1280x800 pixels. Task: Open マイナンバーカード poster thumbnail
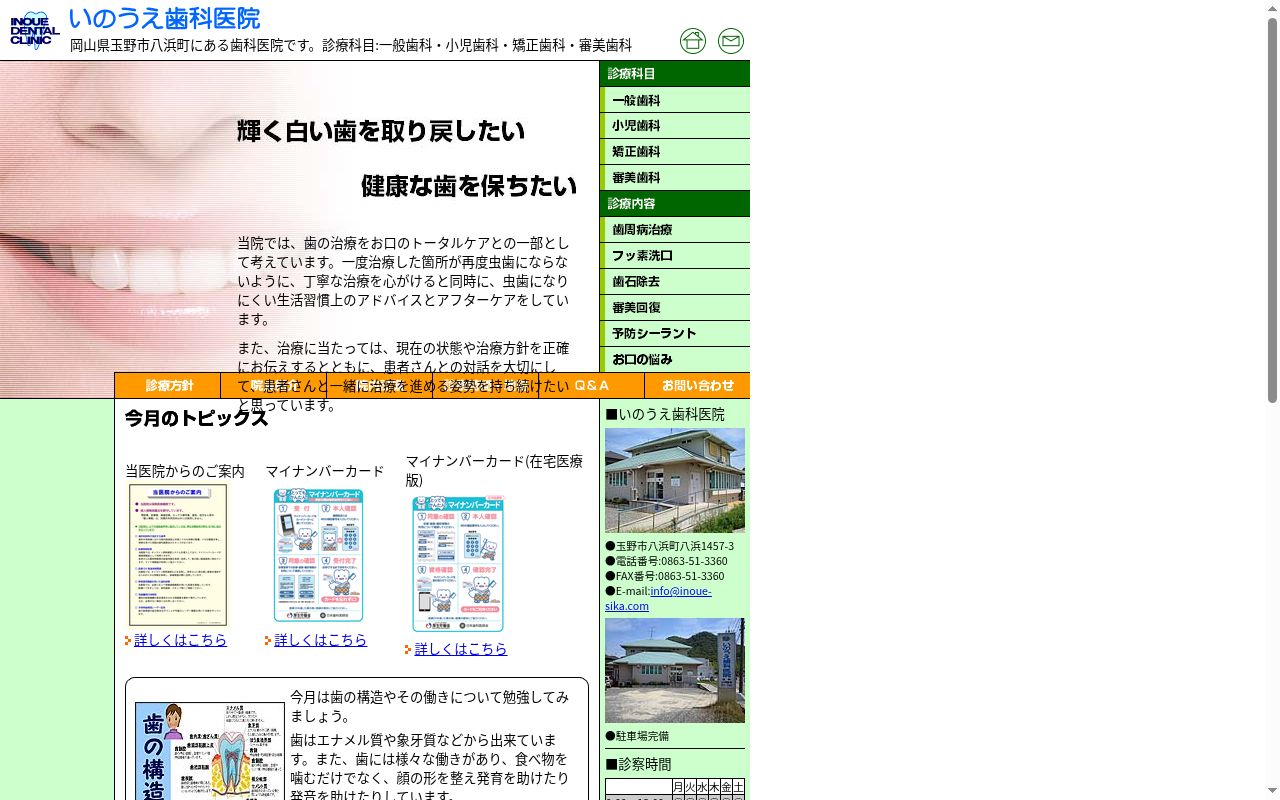tap(318, 555)
